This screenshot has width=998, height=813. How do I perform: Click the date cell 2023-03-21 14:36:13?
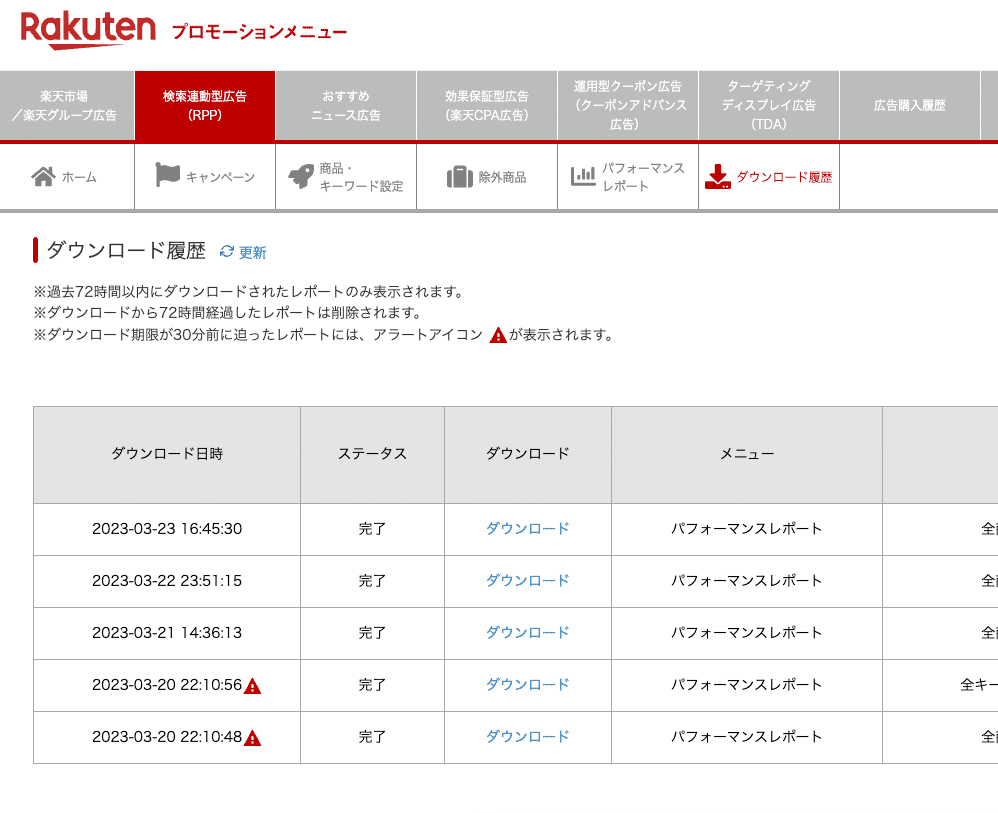pyautogui.click(x=167, y=633)
